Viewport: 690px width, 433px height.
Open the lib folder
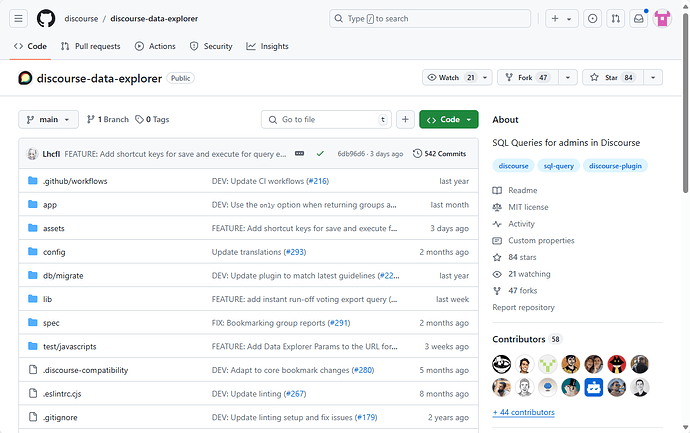click(48, 299)
